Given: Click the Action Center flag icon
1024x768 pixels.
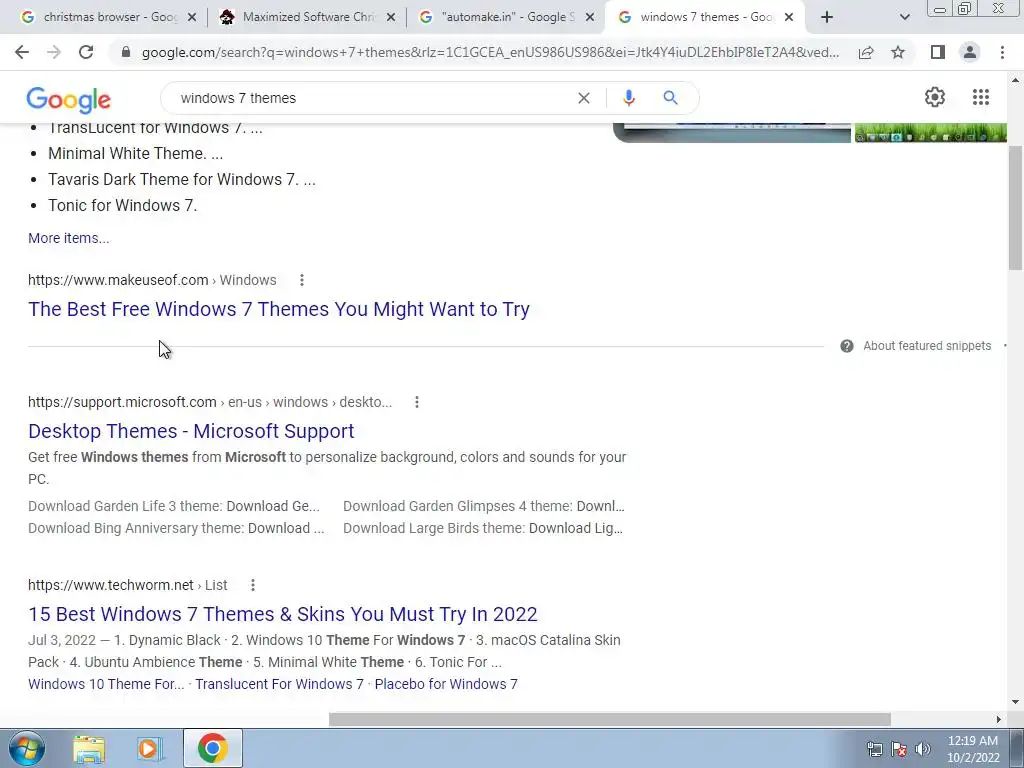Looking at the screenshot, I should tap(899, 749).
